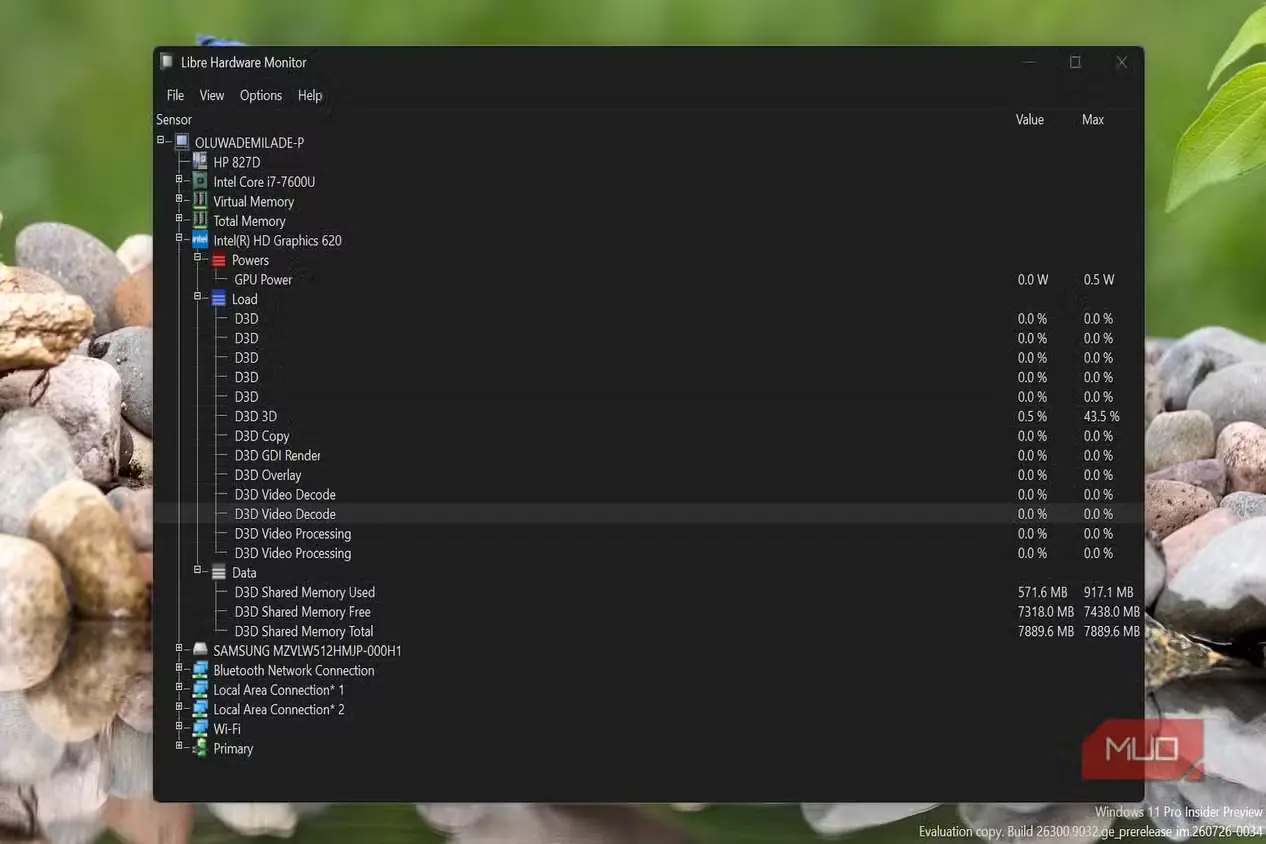Open the Options menu
1266x844 pixels.
point(261,95)
